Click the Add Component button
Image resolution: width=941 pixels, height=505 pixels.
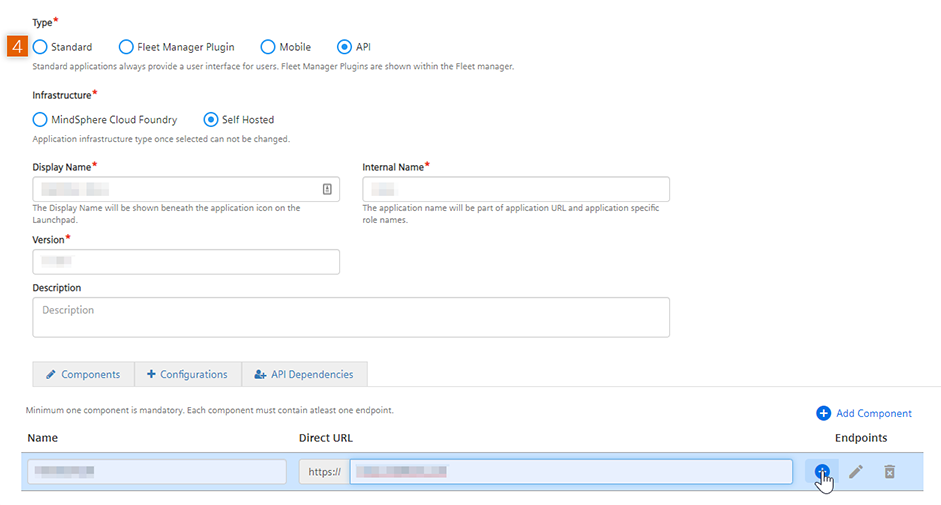(x=864, y=413)
